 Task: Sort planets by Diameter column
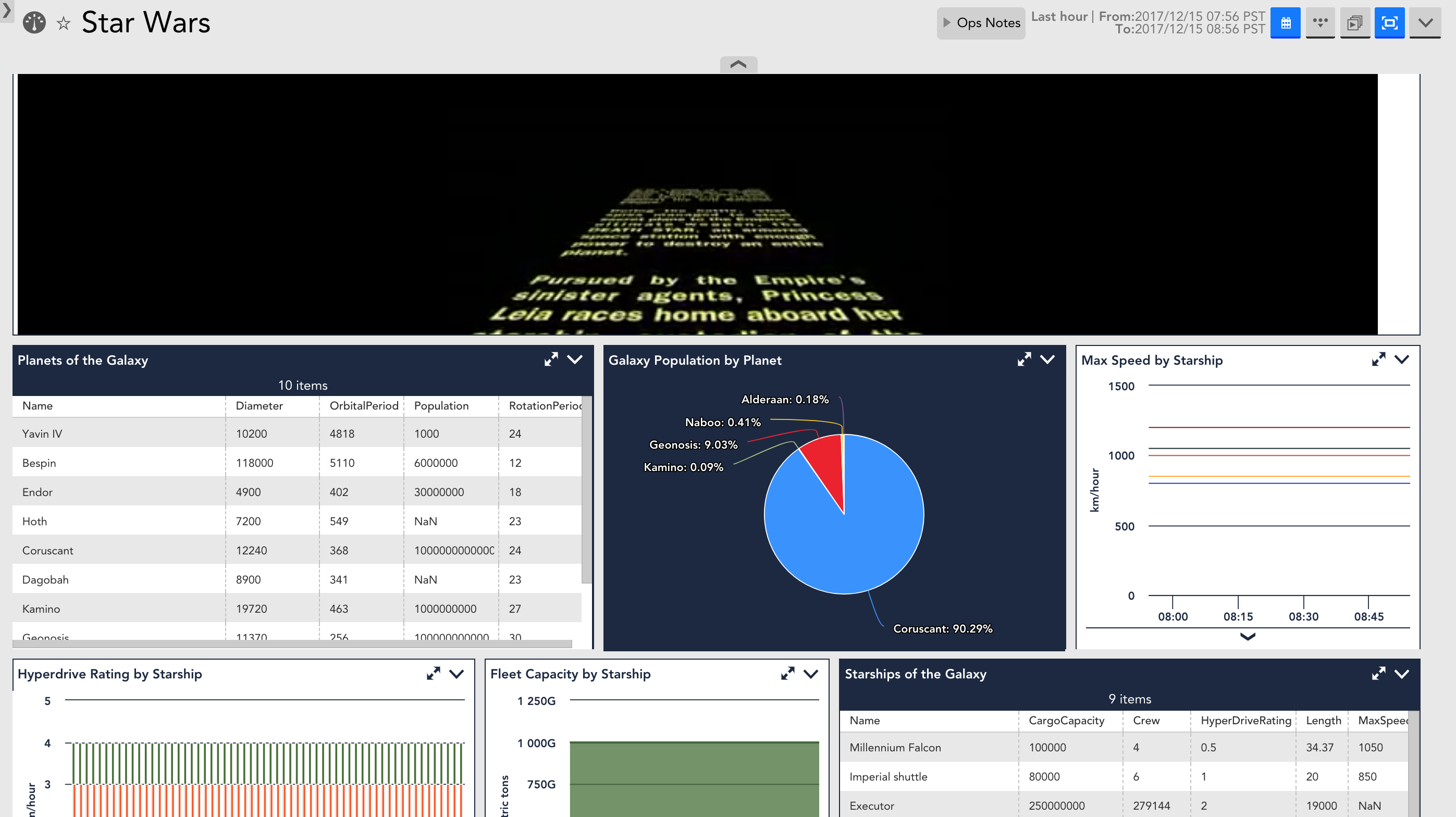click(x=273, y=406)
